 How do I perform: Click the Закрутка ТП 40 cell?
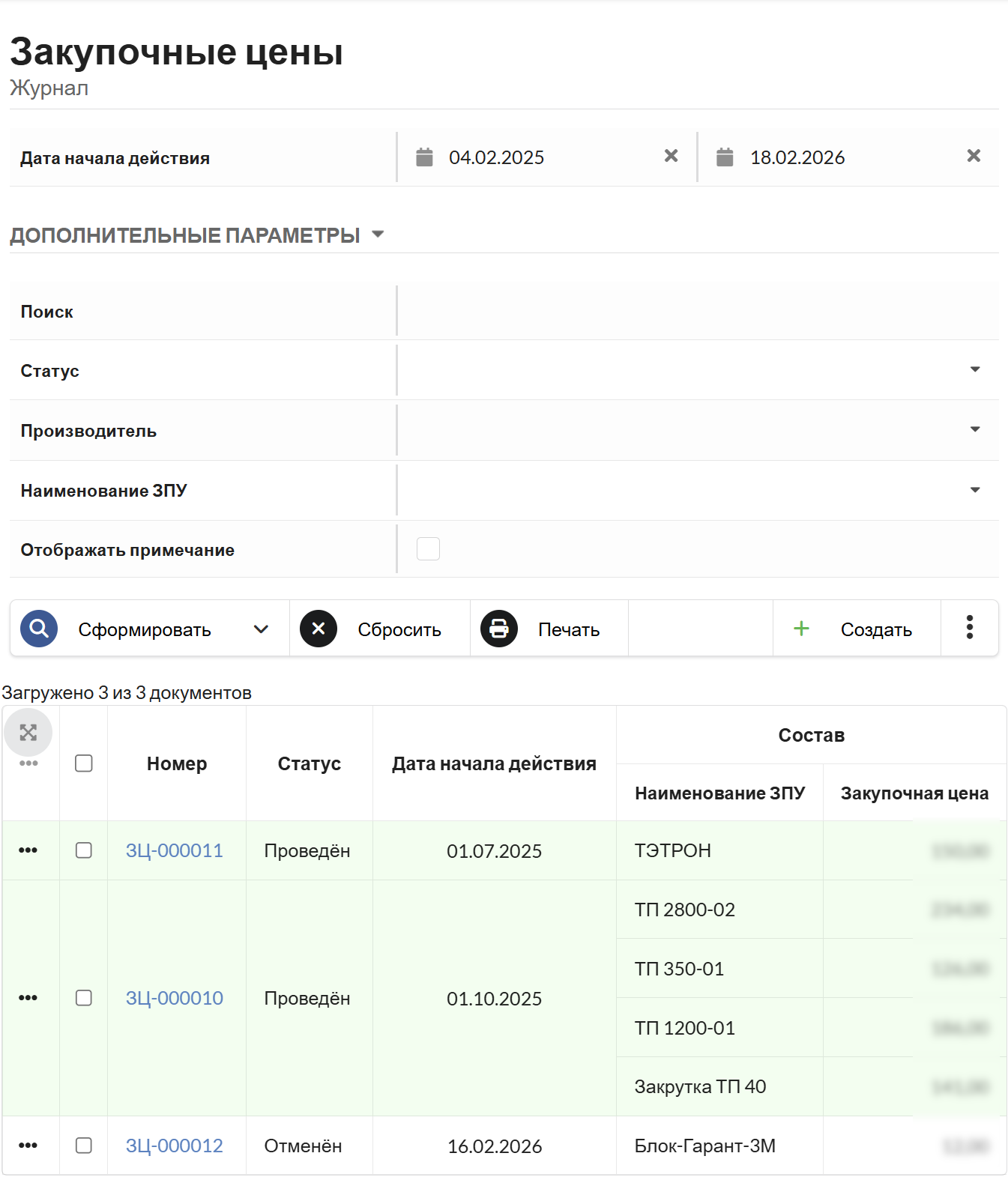pos(720,1086)
